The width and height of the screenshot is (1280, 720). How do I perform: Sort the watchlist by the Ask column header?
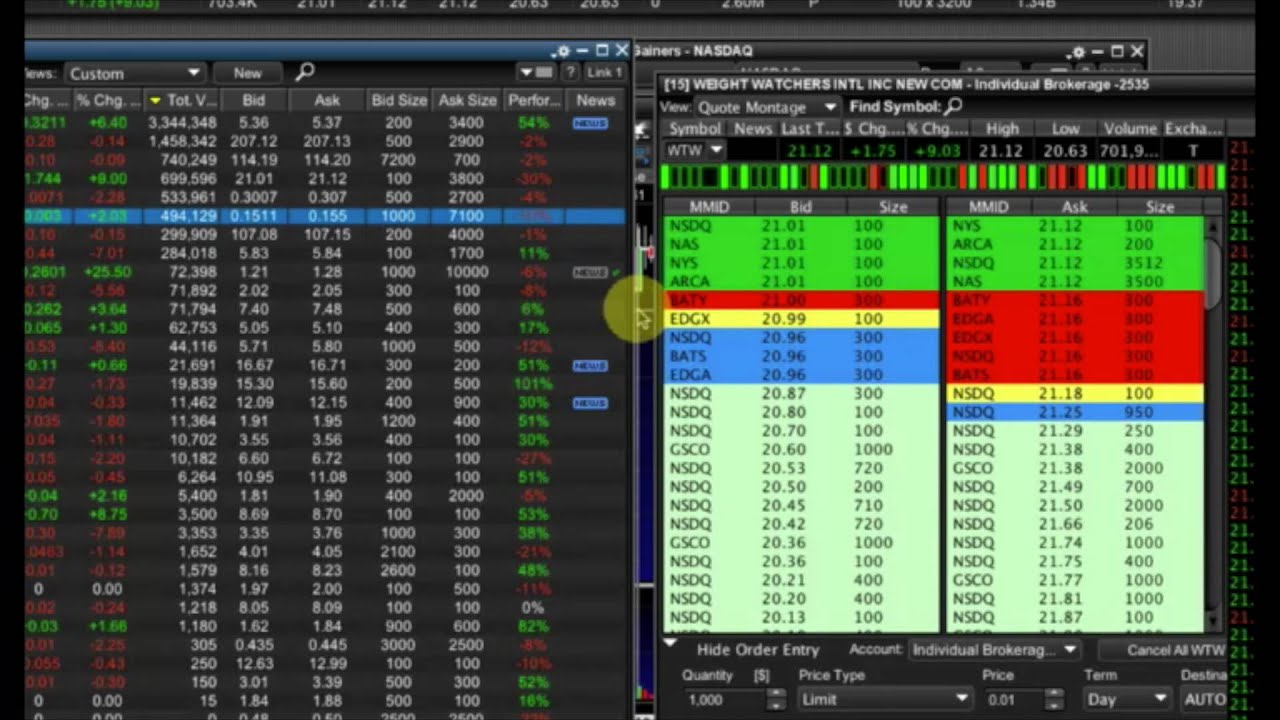327,100
